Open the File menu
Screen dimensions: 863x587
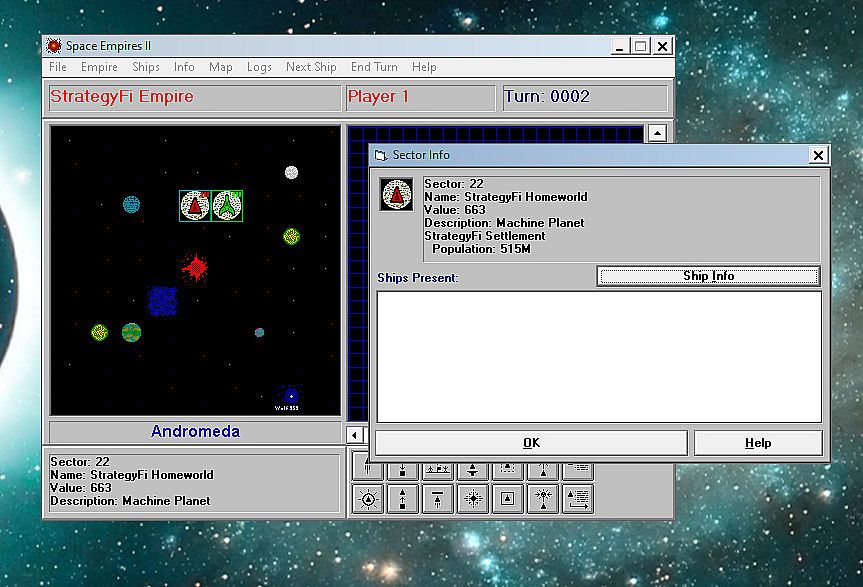(58, 67)
